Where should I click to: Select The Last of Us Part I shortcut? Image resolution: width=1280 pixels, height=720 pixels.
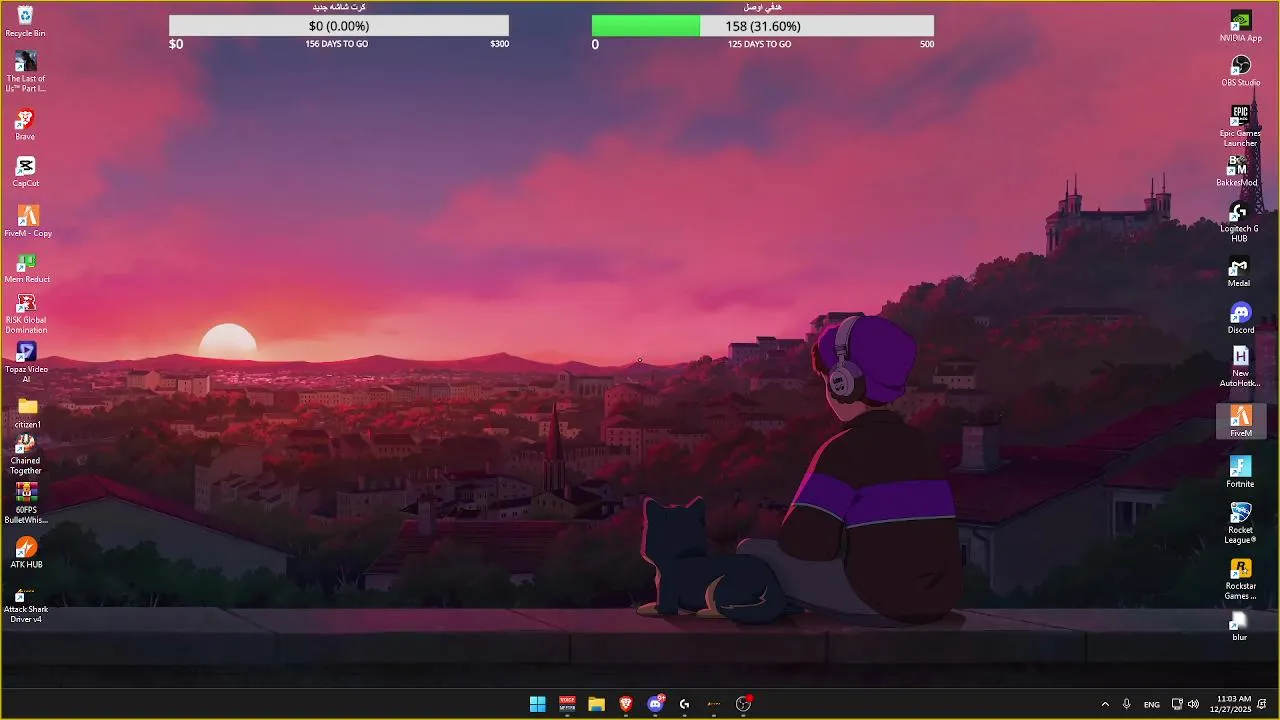26,71
